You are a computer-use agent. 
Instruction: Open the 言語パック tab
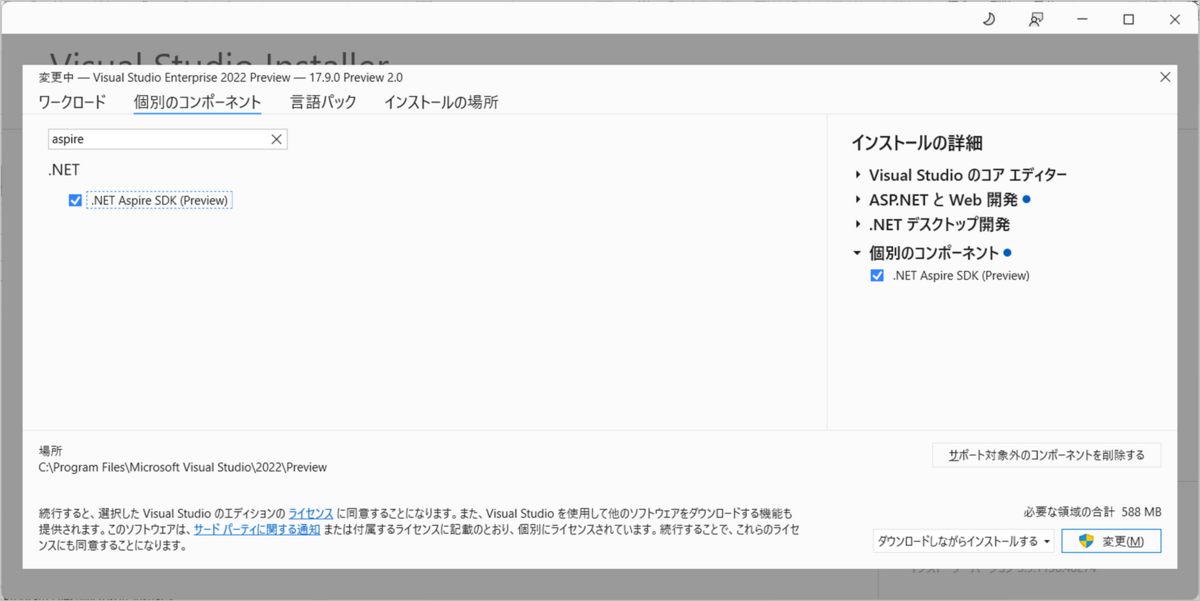click(x=322, y=102)
